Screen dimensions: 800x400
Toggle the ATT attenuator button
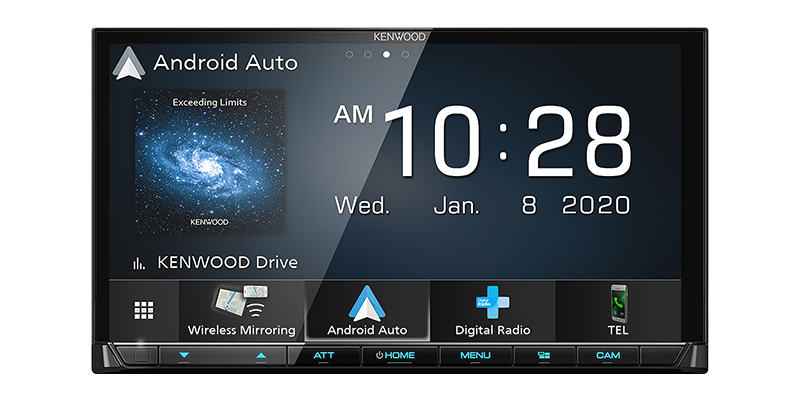coord(324,356)
